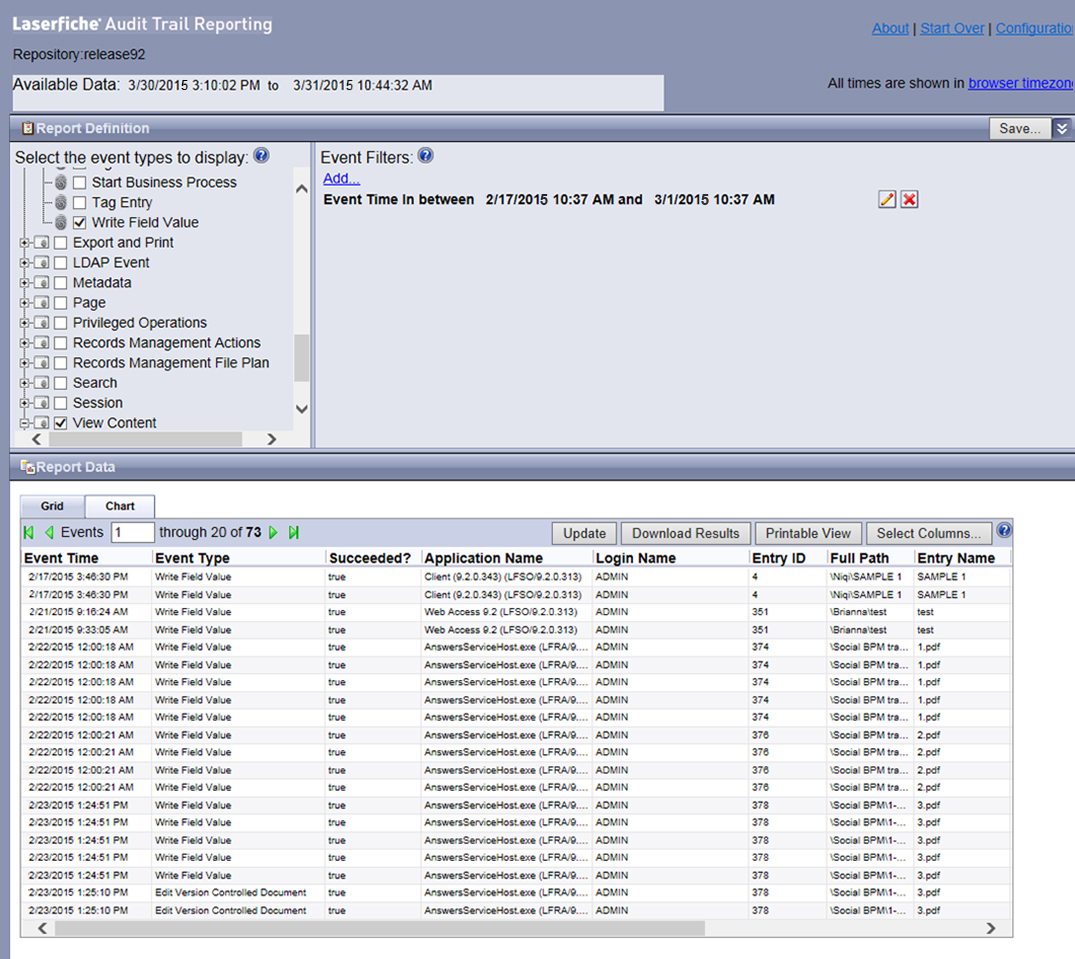
Task: Go to first page of events
Action: 29,533
